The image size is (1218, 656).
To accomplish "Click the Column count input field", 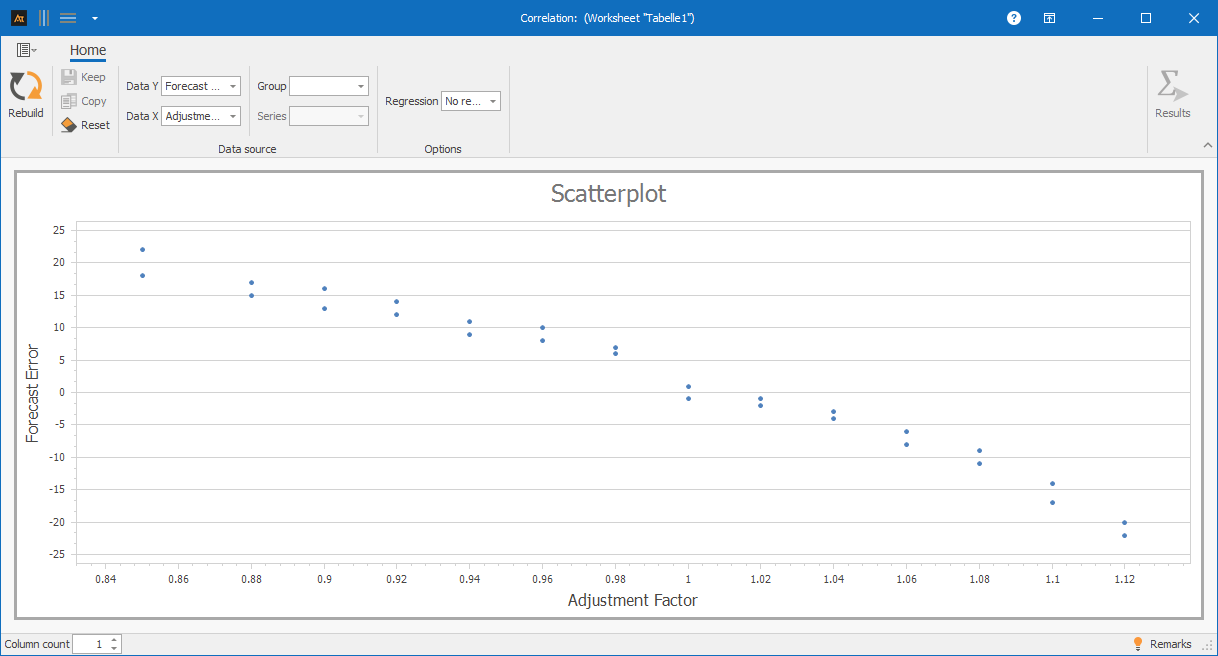I will tap(90, 644).
